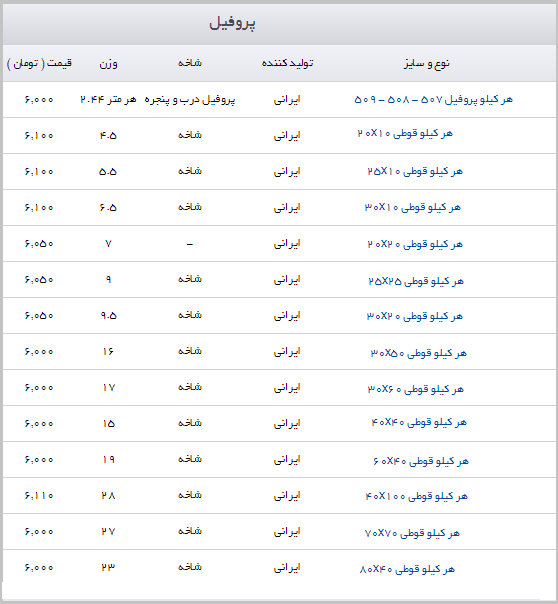
Task: Select weight ۴.۵ in the 20X10 row
Action: (x=108, y=136)
